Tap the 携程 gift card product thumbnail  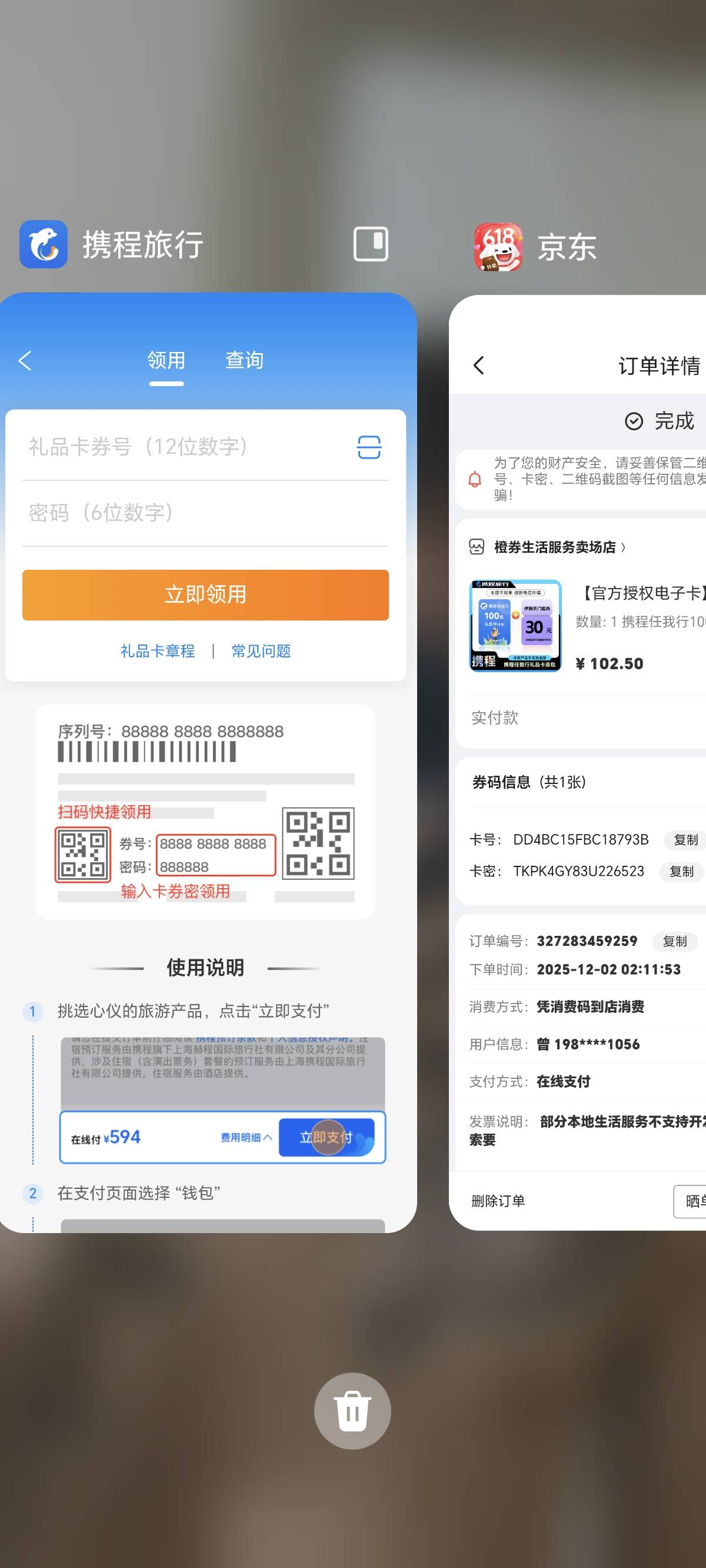tap(515, 626)
